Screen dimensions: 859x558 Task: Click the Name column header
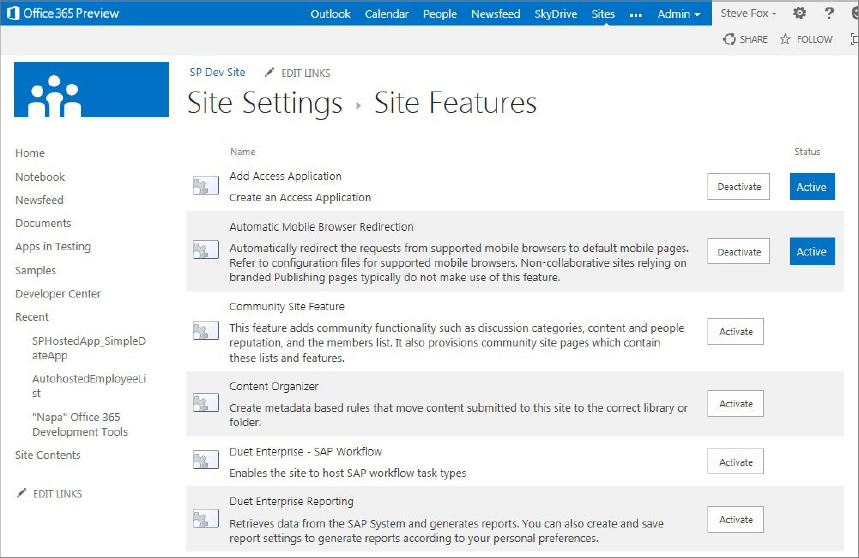click(x=243, y=152)
